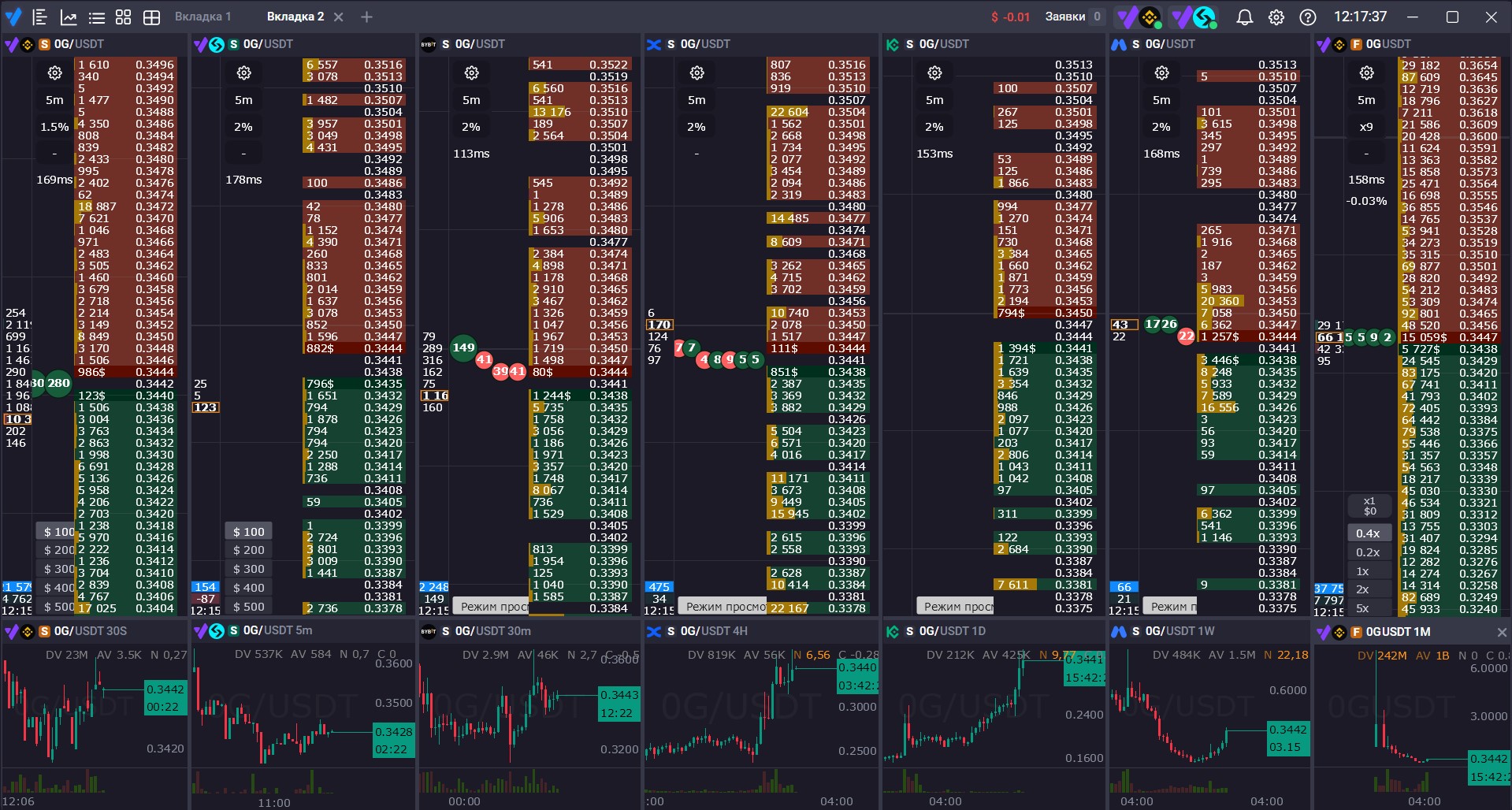This screenshot has width=1512, height=810.
Task: Select 0.4x multiplier in futures panel
Action: click(1368, 533)
